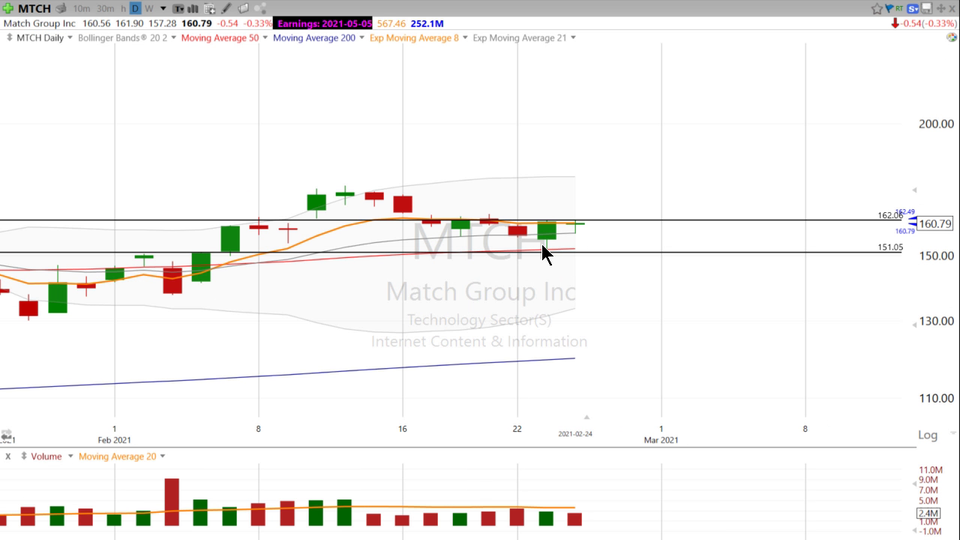Click the Earnings: 2021-05-05 label

pyautogui.click(x=324, y=23)
